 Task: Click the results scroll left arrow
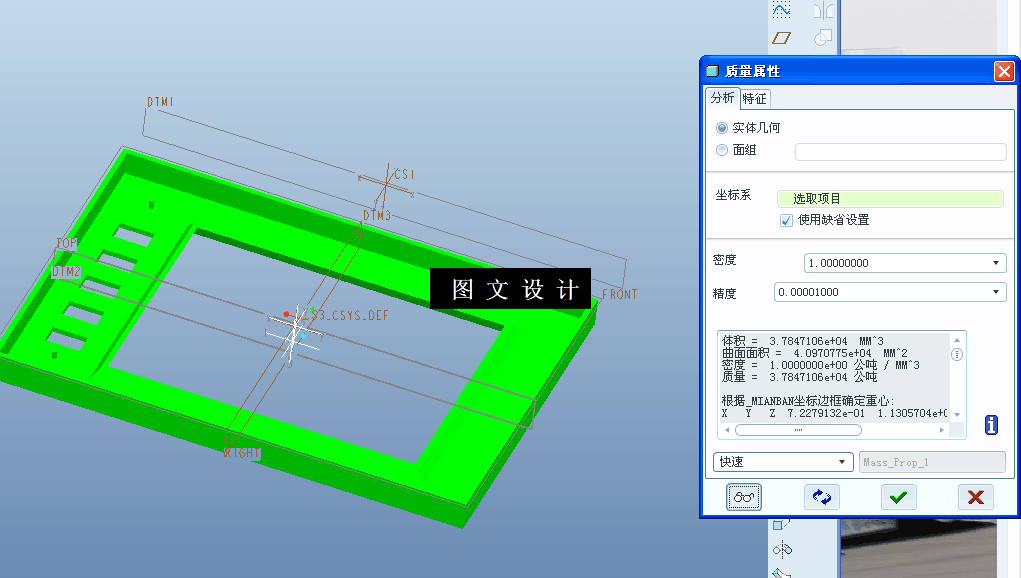tap(727, 430)
